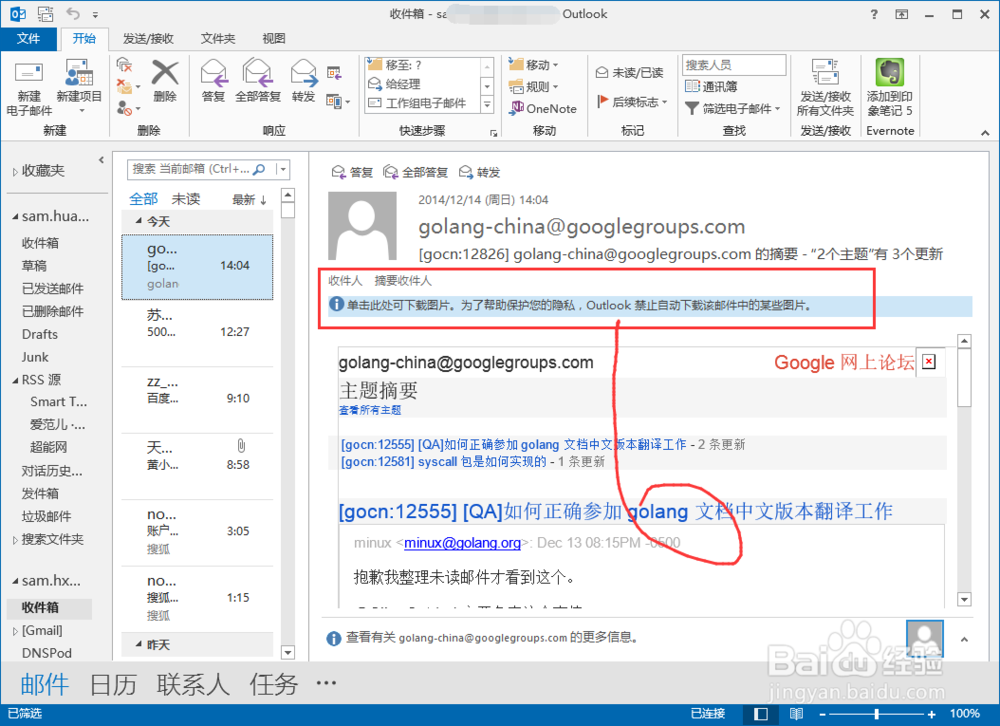This screenshot has height=726, width=1000.
Task: Collapse the Today (今天) message group
Action: (x=138, y=221)
